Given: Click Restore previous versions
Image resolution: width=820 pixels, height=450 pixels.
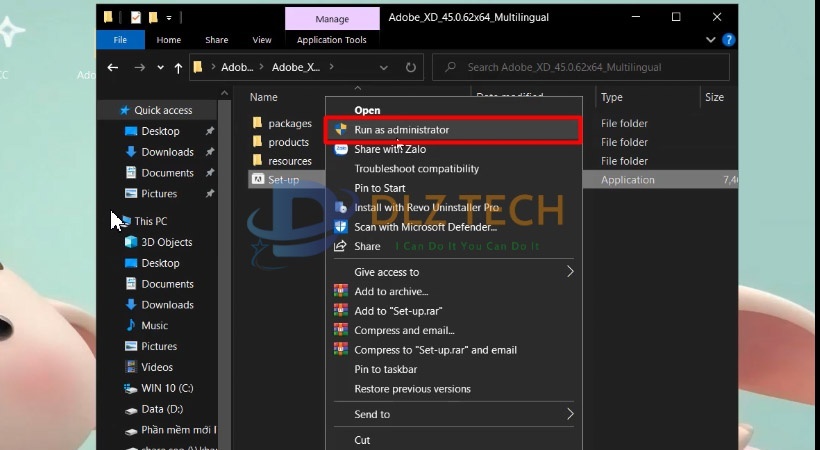Looking at the screenshot, I should pos(413,389).
